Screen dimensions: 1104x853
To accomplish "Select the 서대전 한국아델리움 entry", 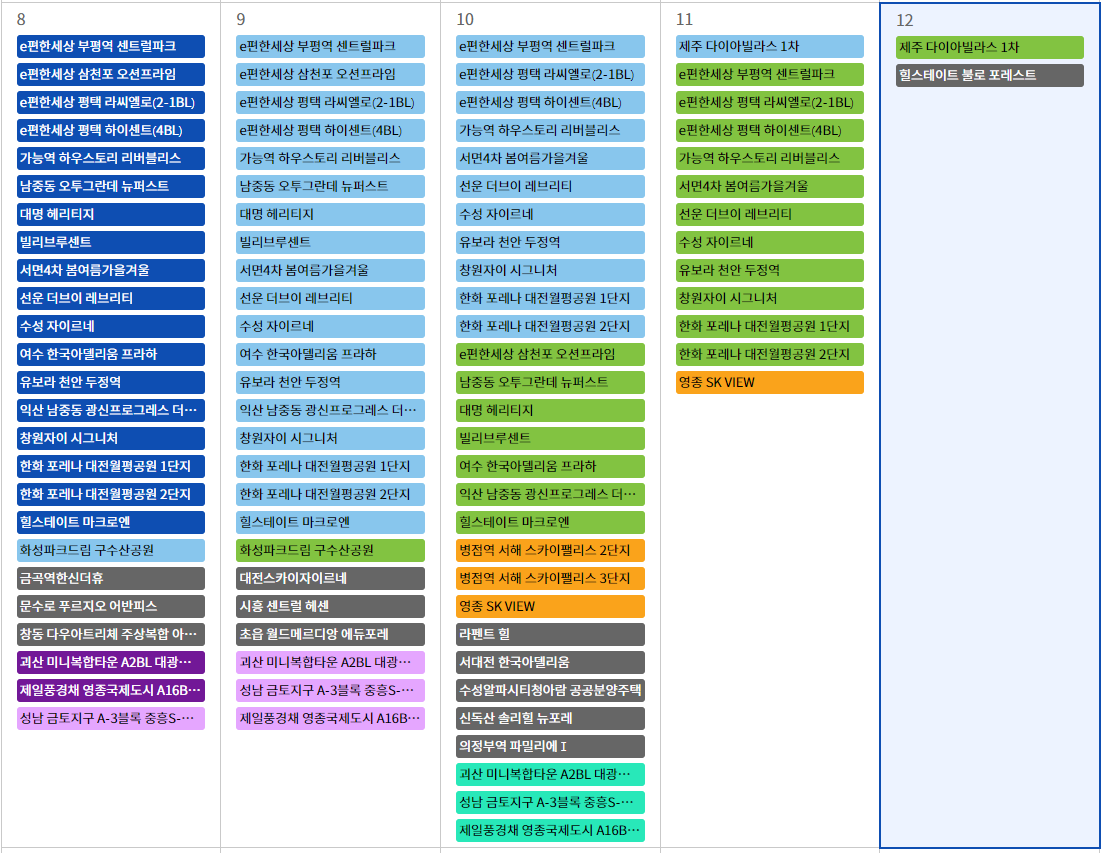I will (x=550, y=662).
